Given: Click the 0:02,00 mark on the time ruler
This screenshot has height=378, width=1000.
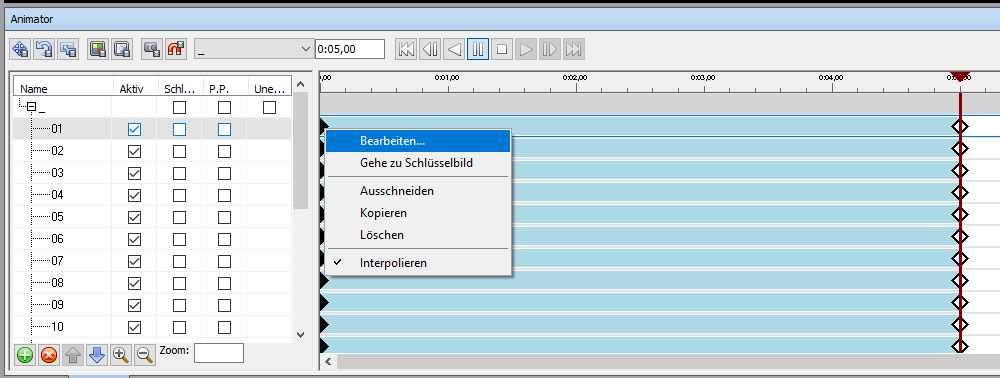Looking at the screenshot, I should [x=575, y=78].
